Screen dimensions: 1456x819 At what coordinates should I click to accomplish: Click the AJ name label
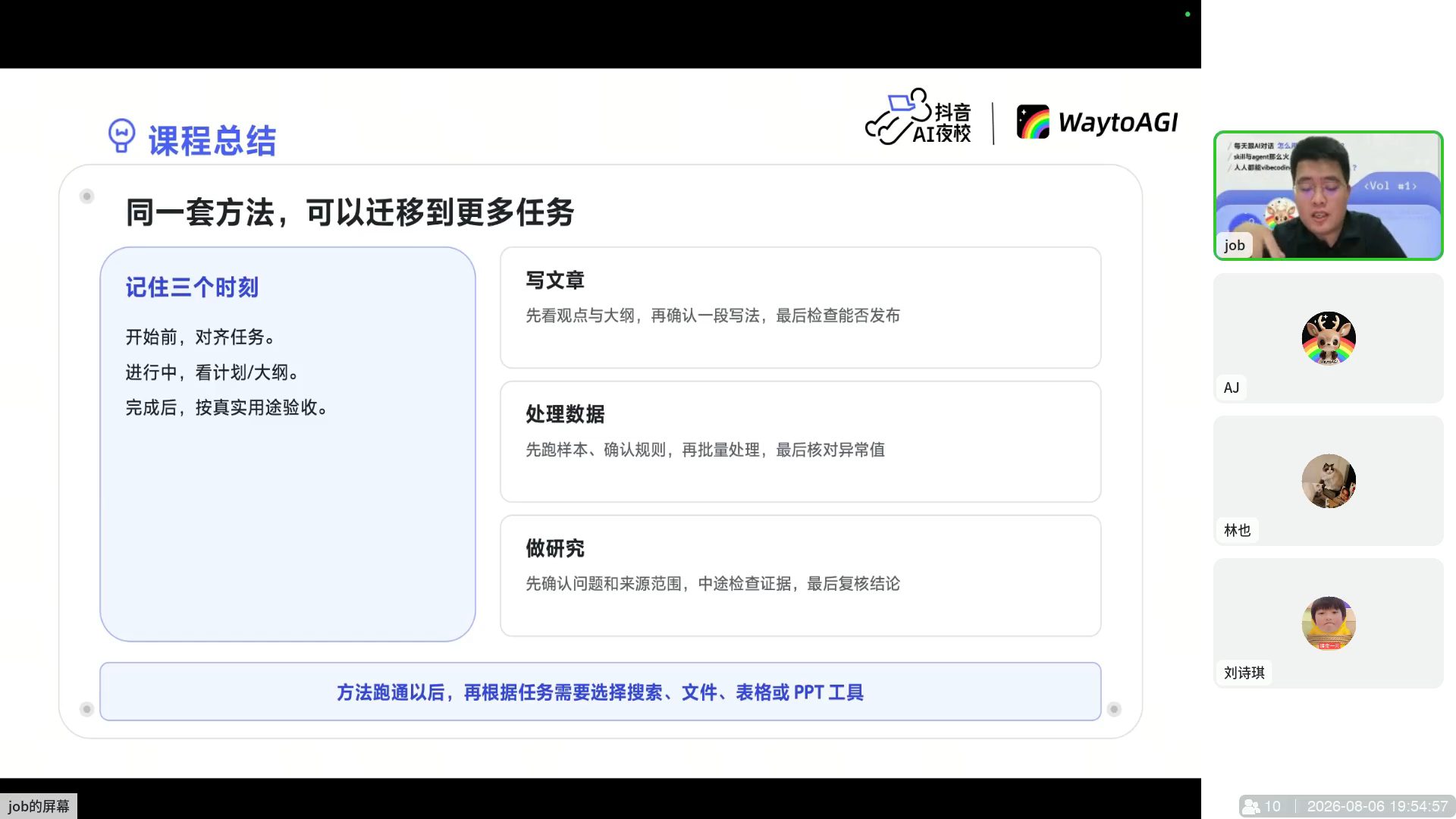pos(1232,388)
